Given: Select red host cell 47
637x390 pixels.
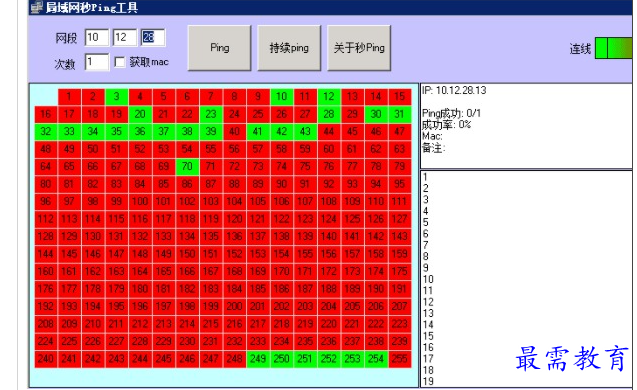Looking at the screenshot, I should (x=399, y=132).
